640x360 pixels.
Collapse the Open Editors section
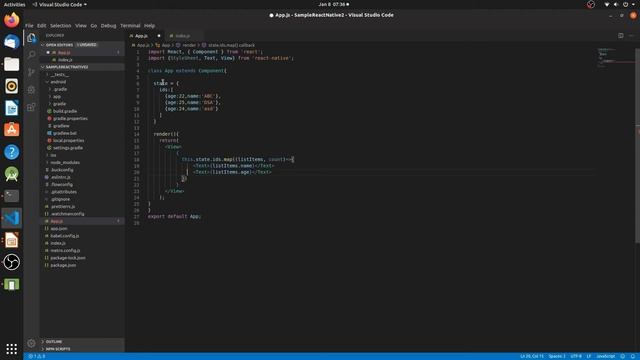tap(82, 44)
